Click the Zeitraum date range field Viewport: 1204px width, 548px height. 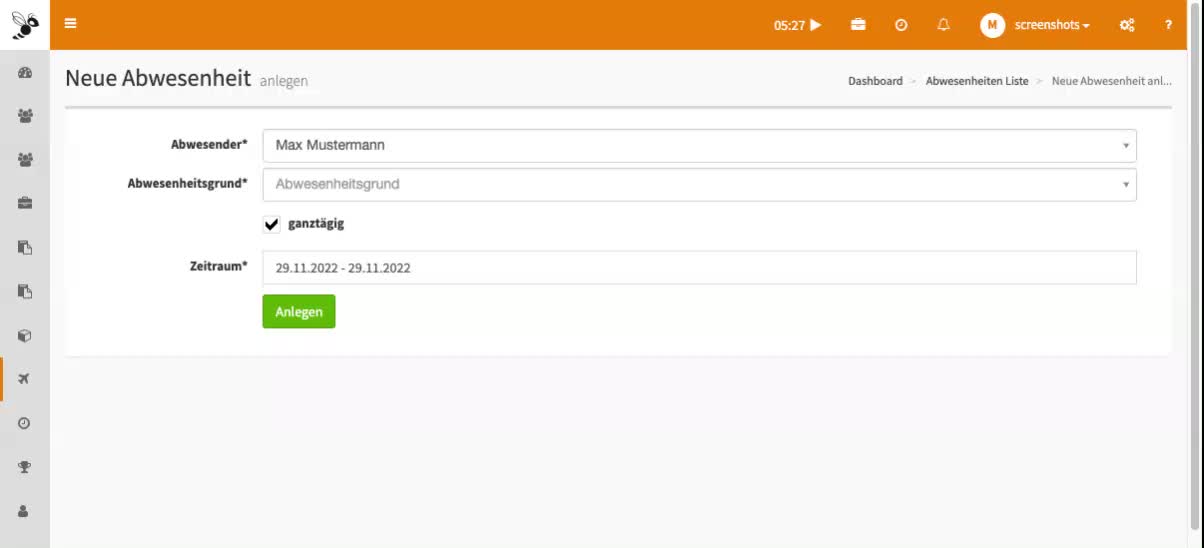[x=699, y=268]
